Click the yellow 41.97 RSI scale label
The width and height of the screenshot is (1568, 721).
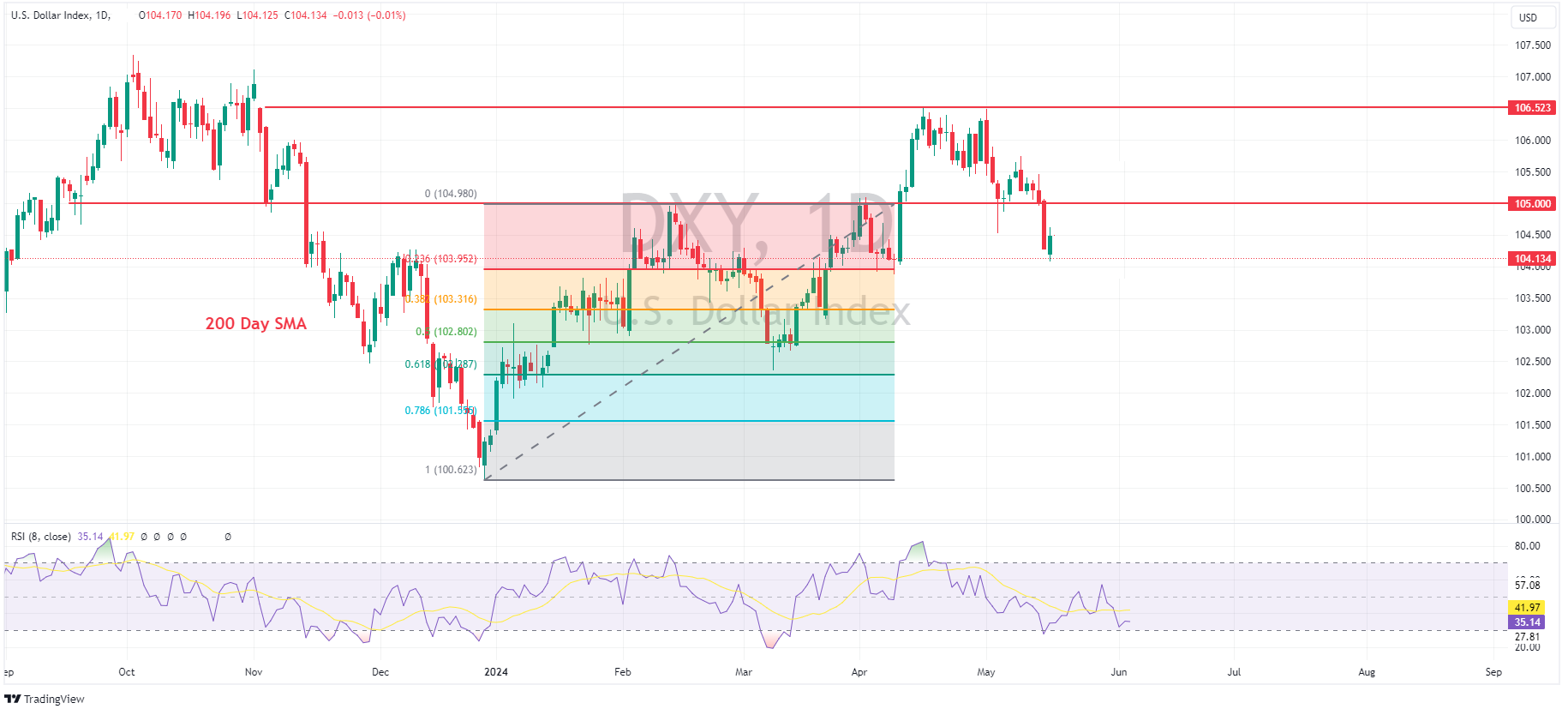click(1527, 608)
